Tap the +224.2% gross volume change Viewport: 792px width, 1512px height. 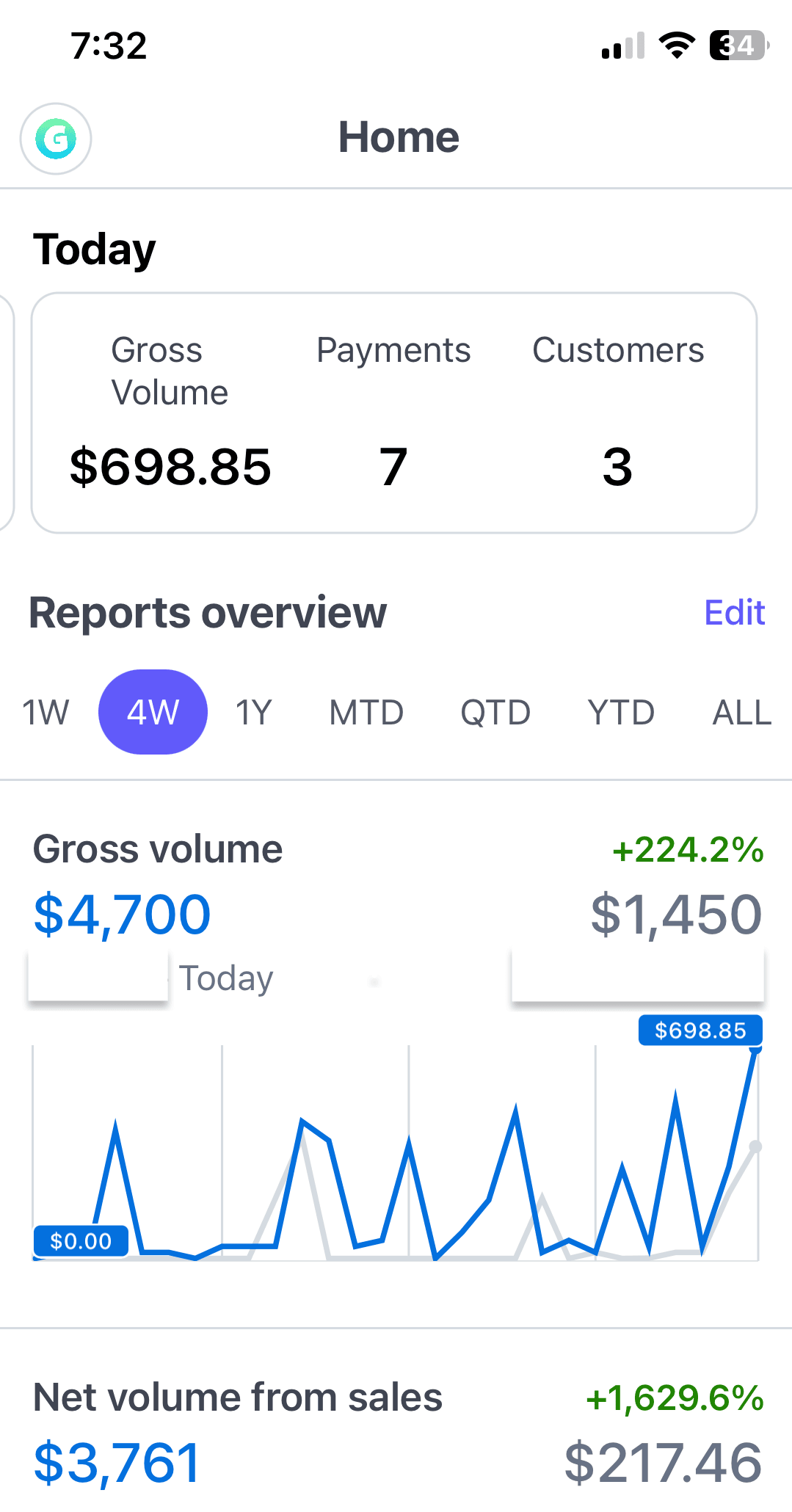pyautogui.click(x=689, y=850)
